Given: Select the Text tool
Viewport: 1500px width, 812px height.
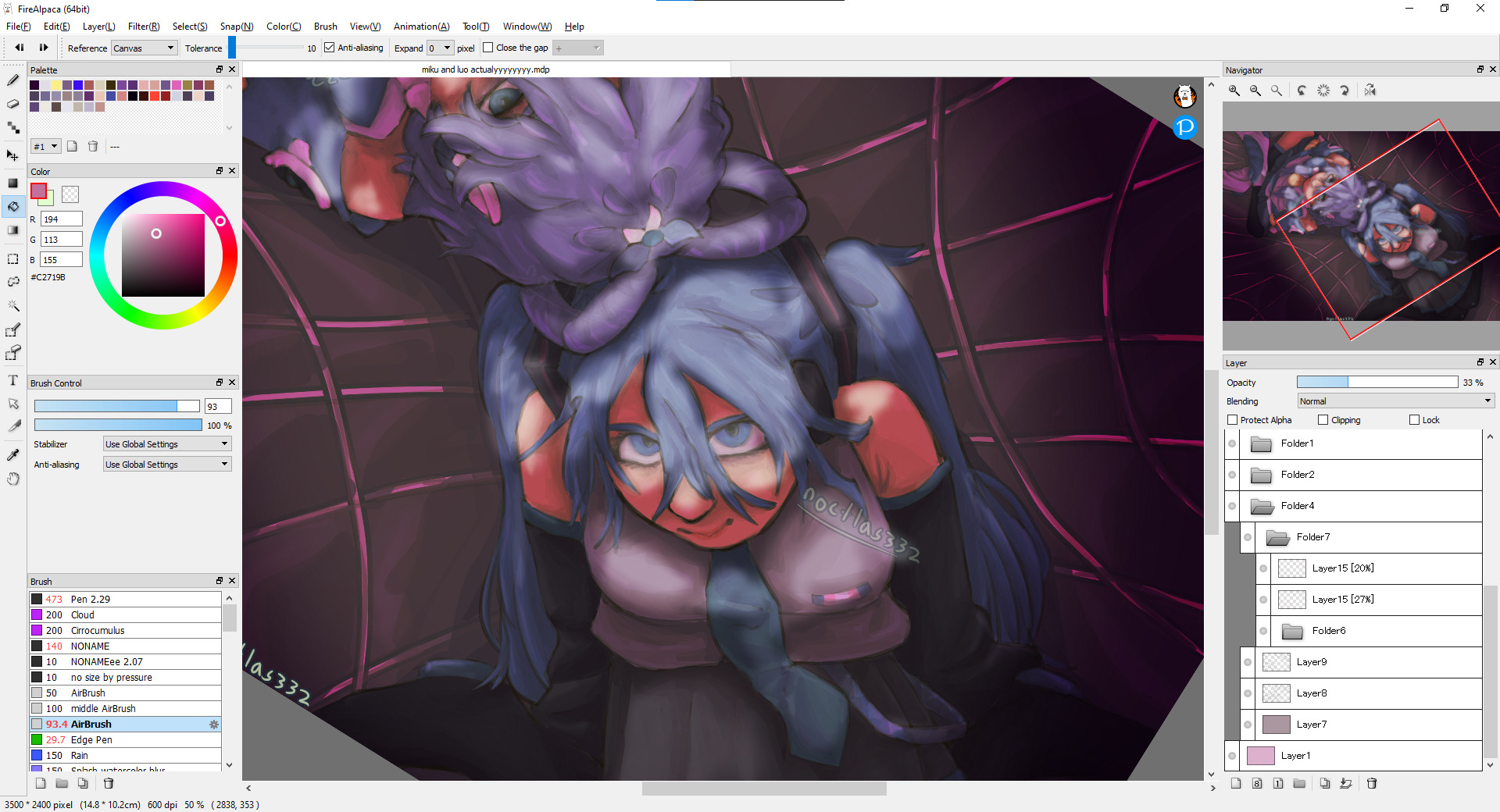Looking at the screenshot, I should pos(13,380).
